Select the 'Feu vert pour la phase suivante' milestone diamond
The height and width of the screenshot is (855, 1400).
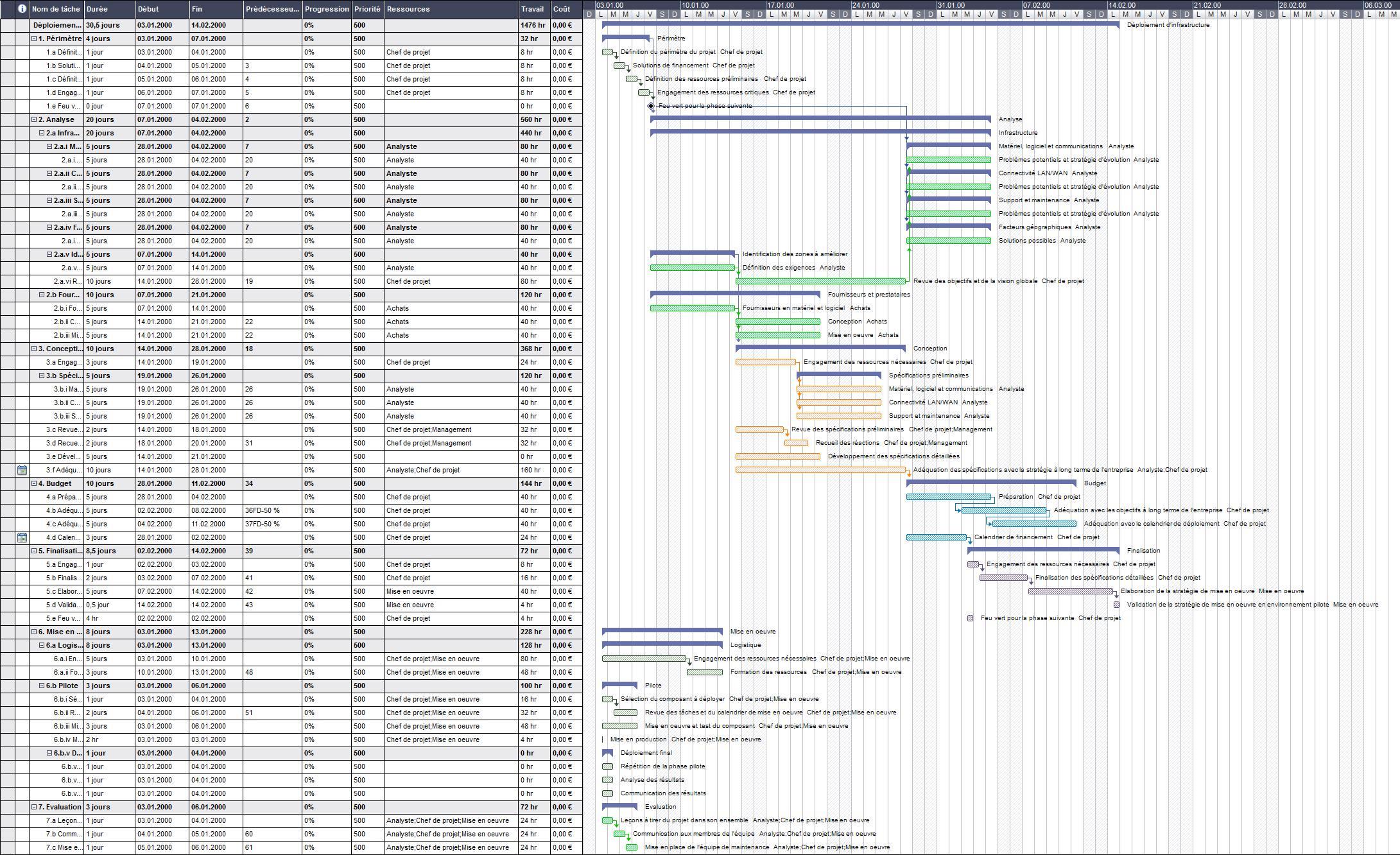[651, 106]
